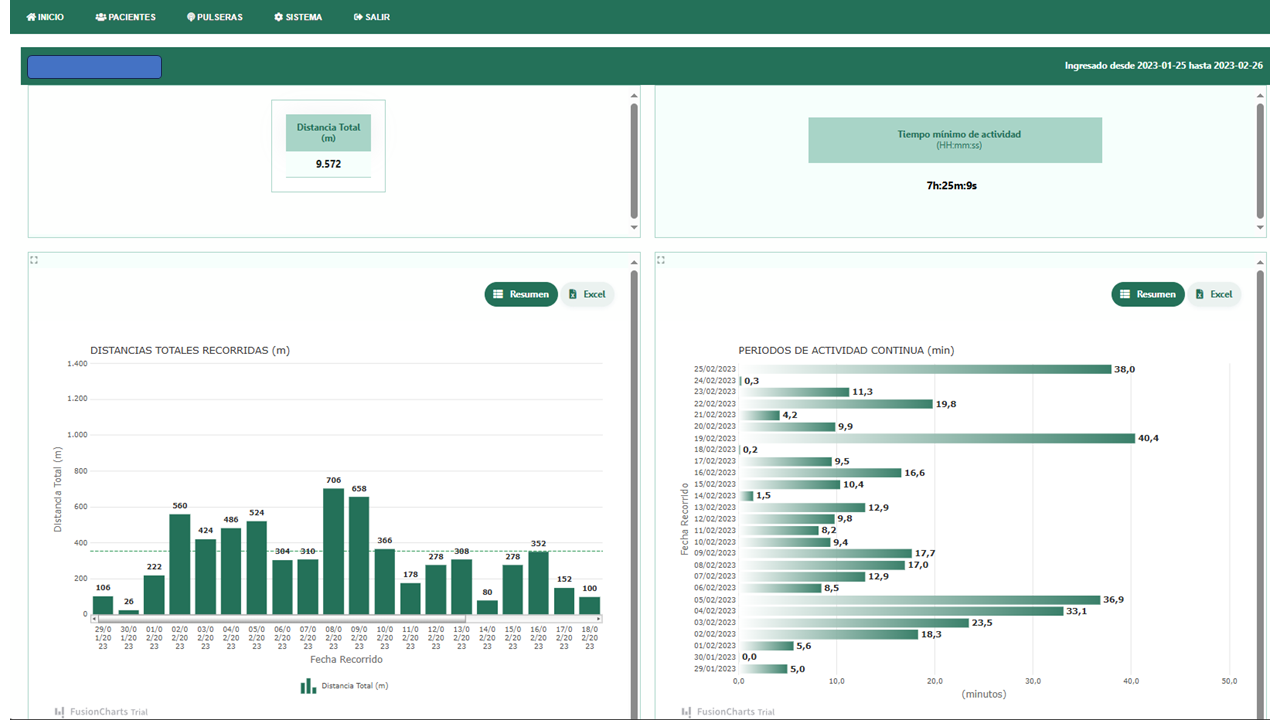Click the blue patient name button
1280x720 pixels.
94,67
